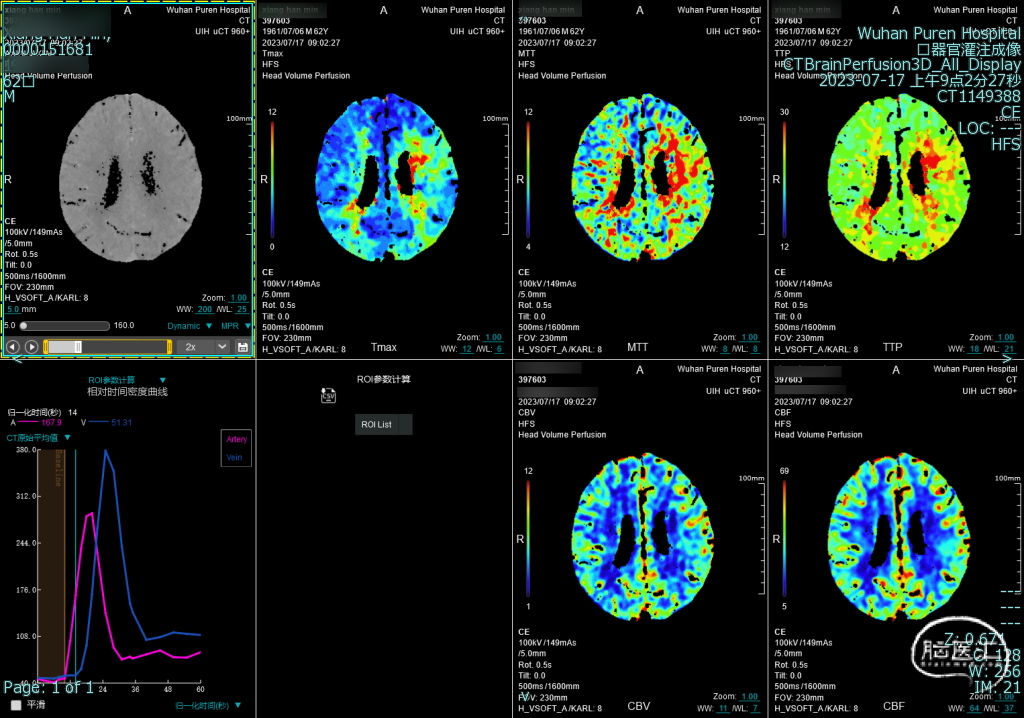Click the vein value 51.31 readout
The height and width of the screenshot is (718, 1024).
click(x=121, y=423)
